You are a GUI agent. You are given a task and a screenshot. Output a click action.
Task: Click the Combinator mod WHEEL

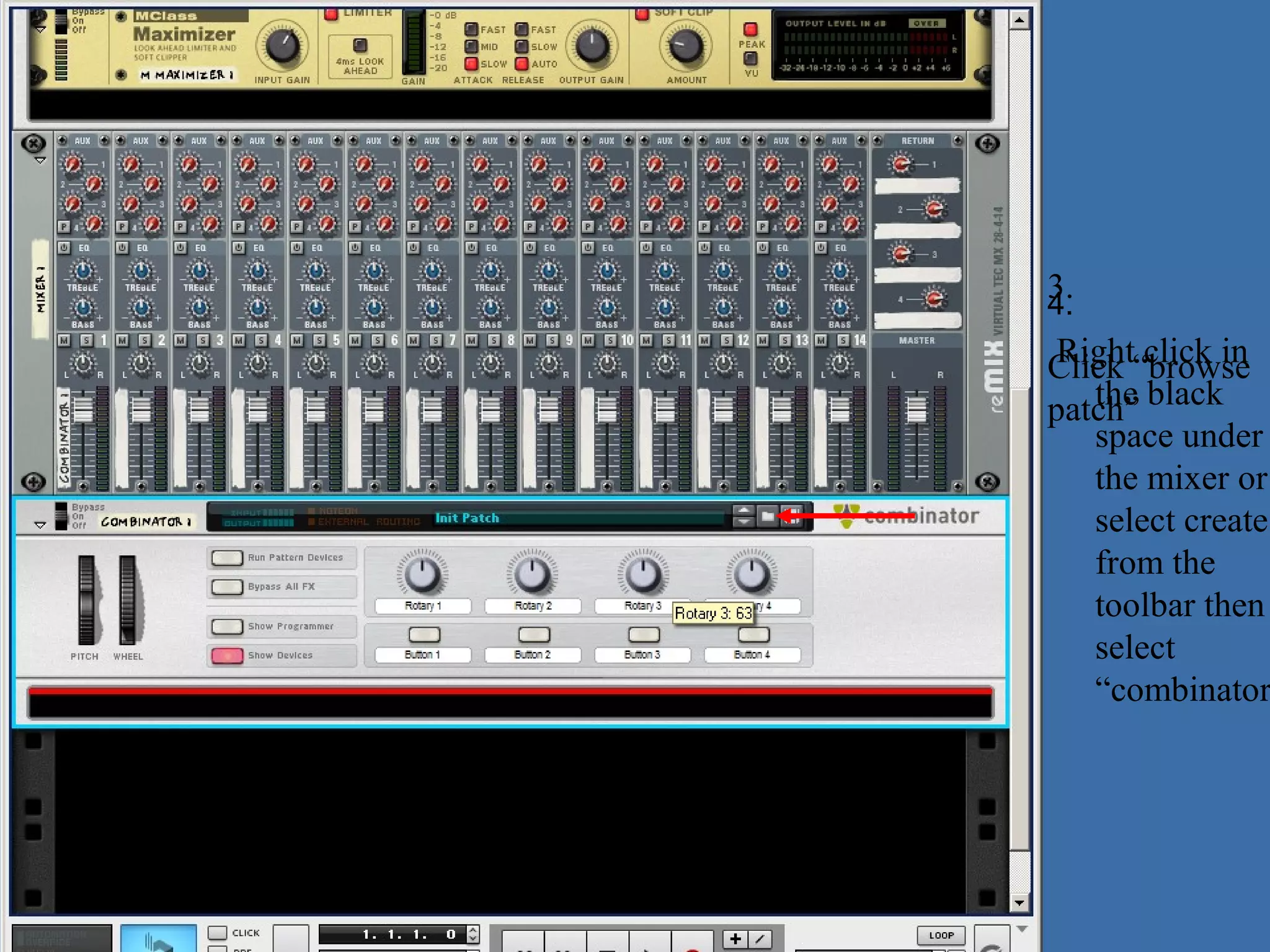click(128, 600)
